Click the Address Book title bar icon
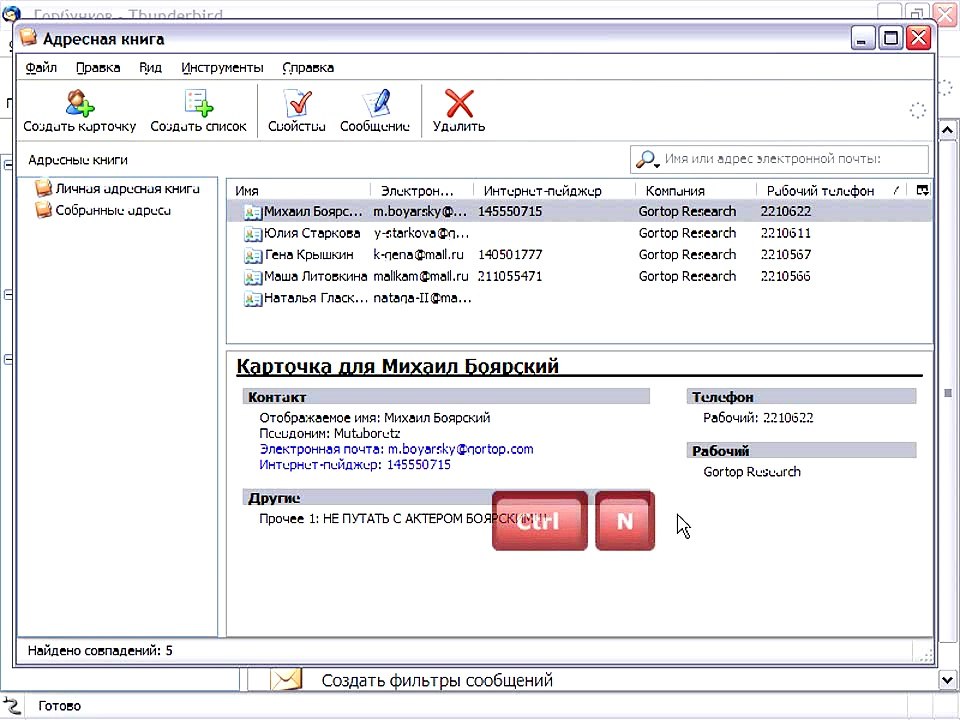The height and width of the screenshot is (720, 960). point(28,38)
